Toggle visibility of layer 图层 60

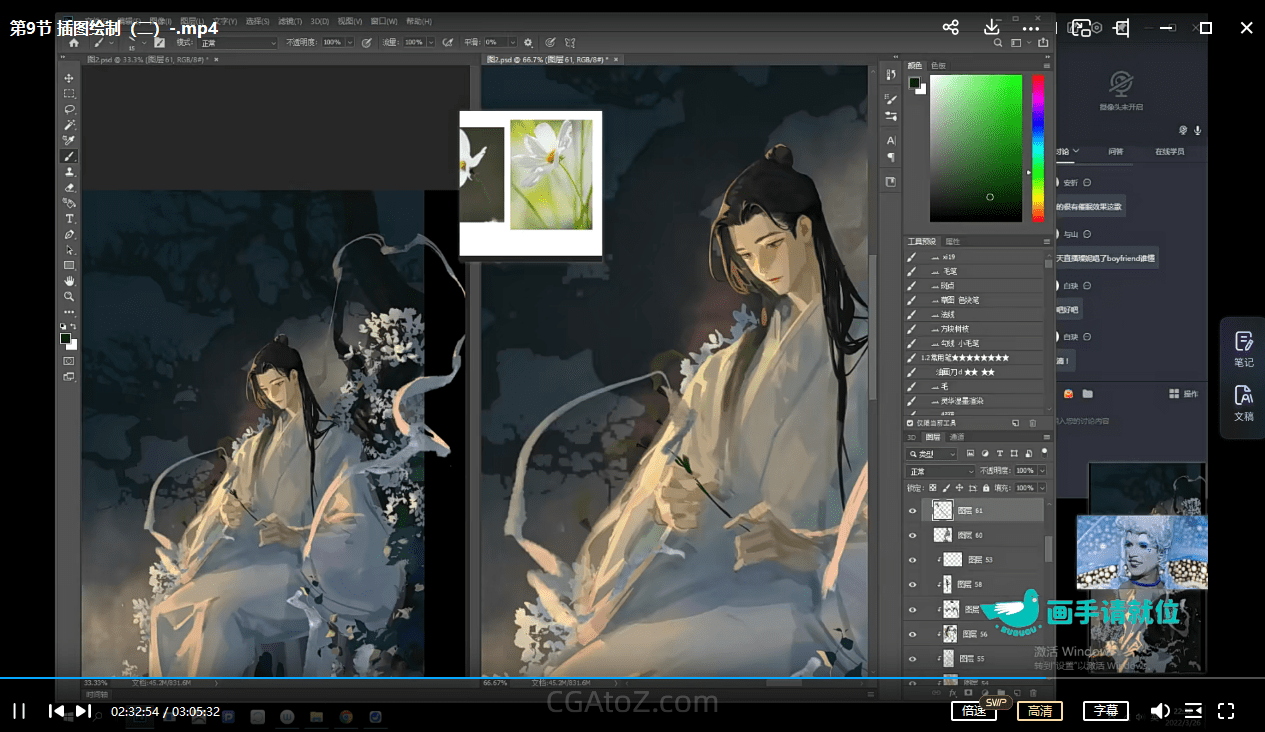click(x=912, y=536)
